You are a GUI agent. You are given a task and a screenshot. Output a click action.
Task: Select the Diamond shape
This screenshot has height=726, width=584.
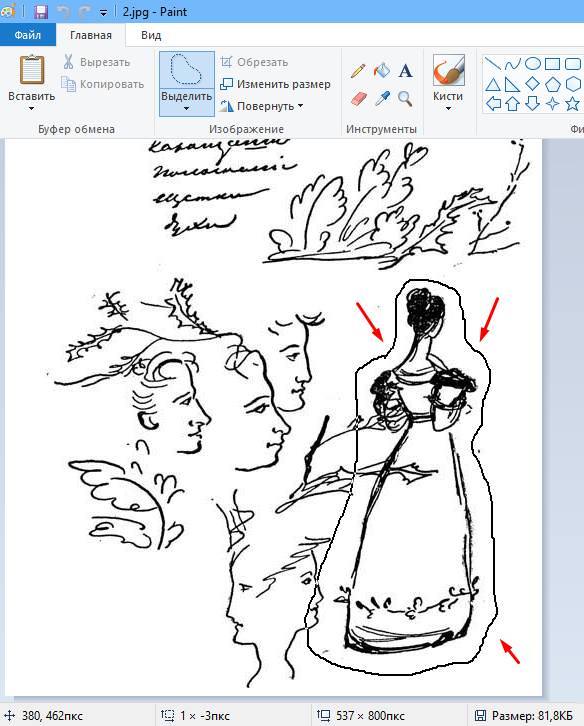[x=533, y=84]
